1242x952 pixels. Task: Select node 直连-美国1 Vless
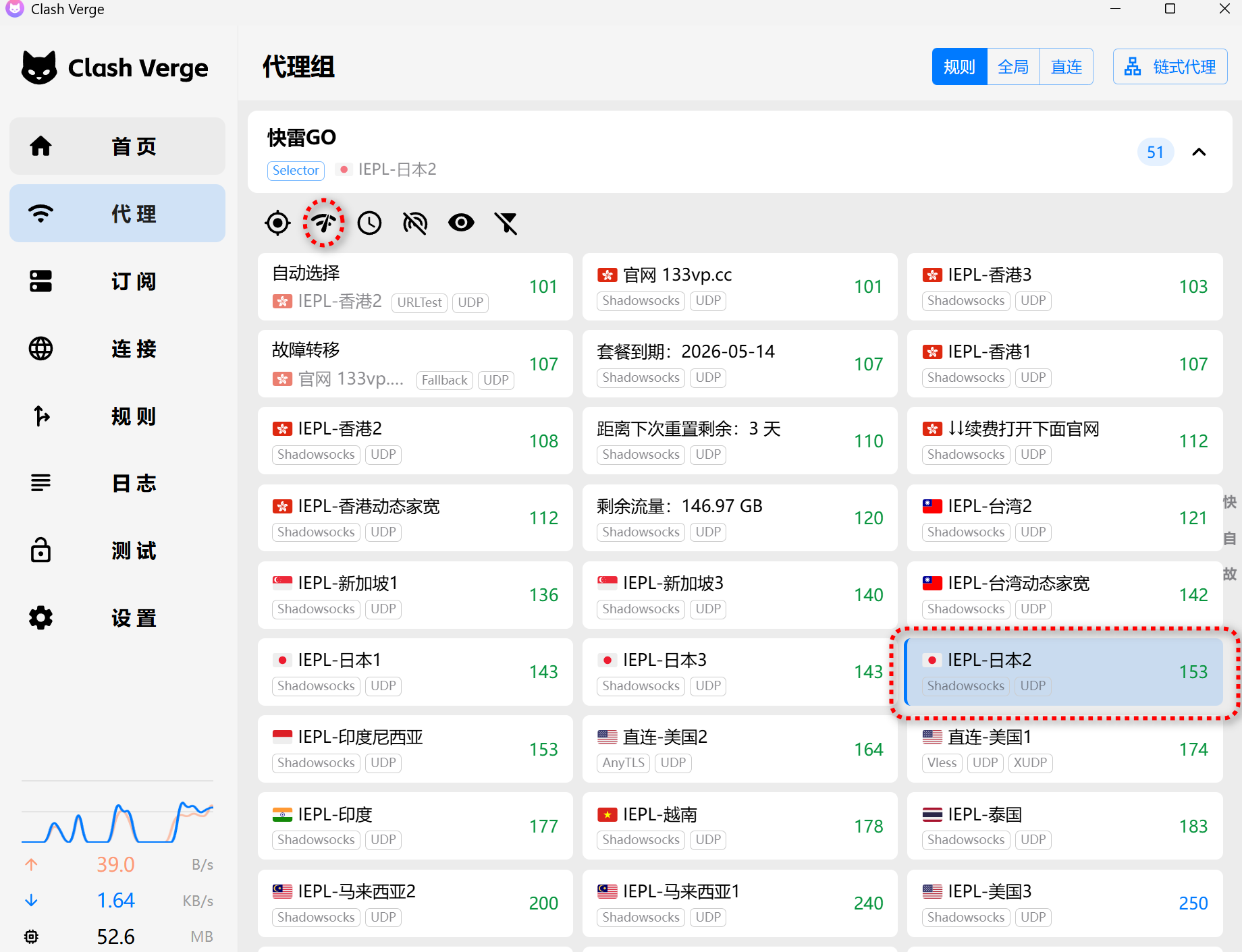click(x=1064, y=749)
